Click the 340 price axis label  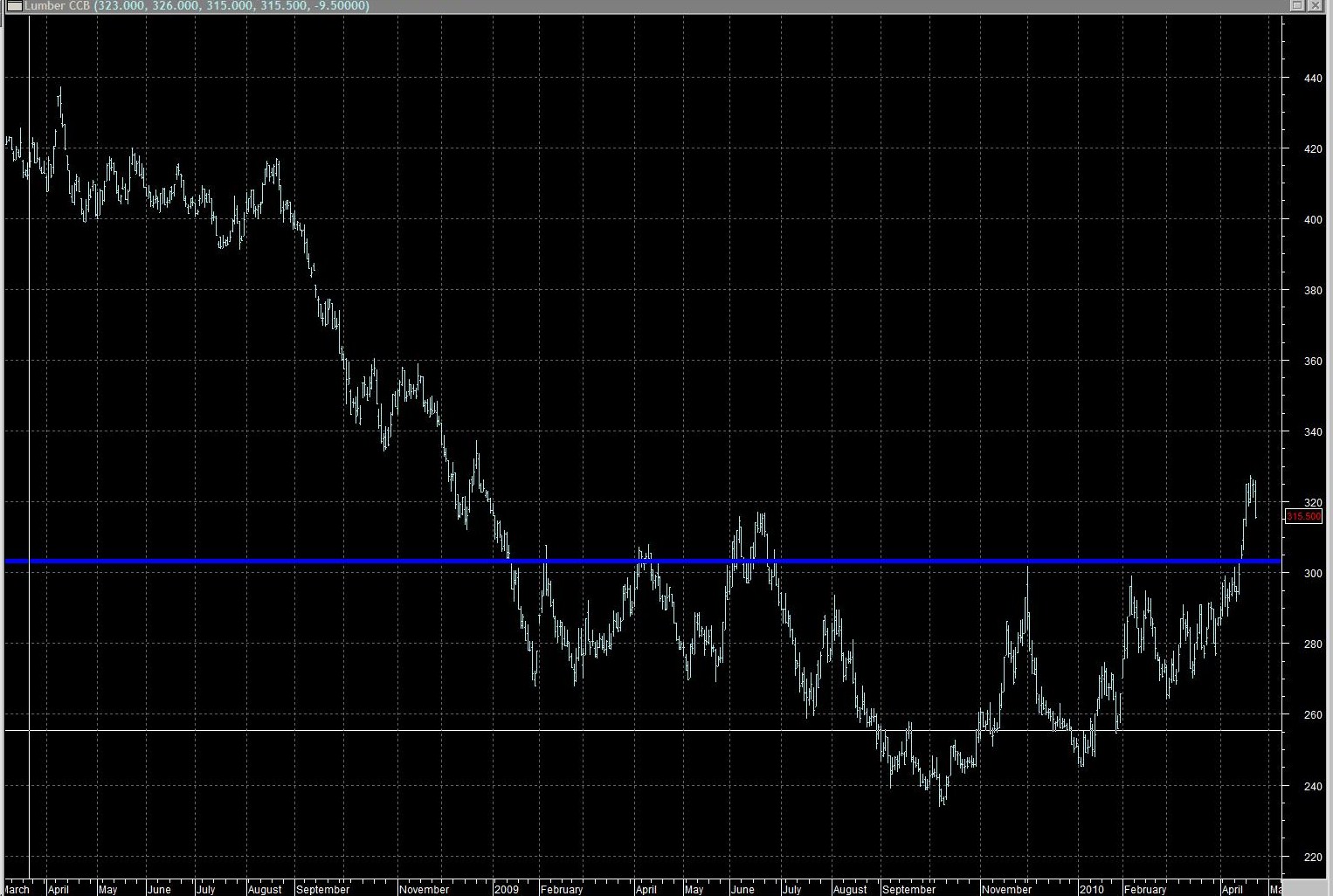point(1312,432)
